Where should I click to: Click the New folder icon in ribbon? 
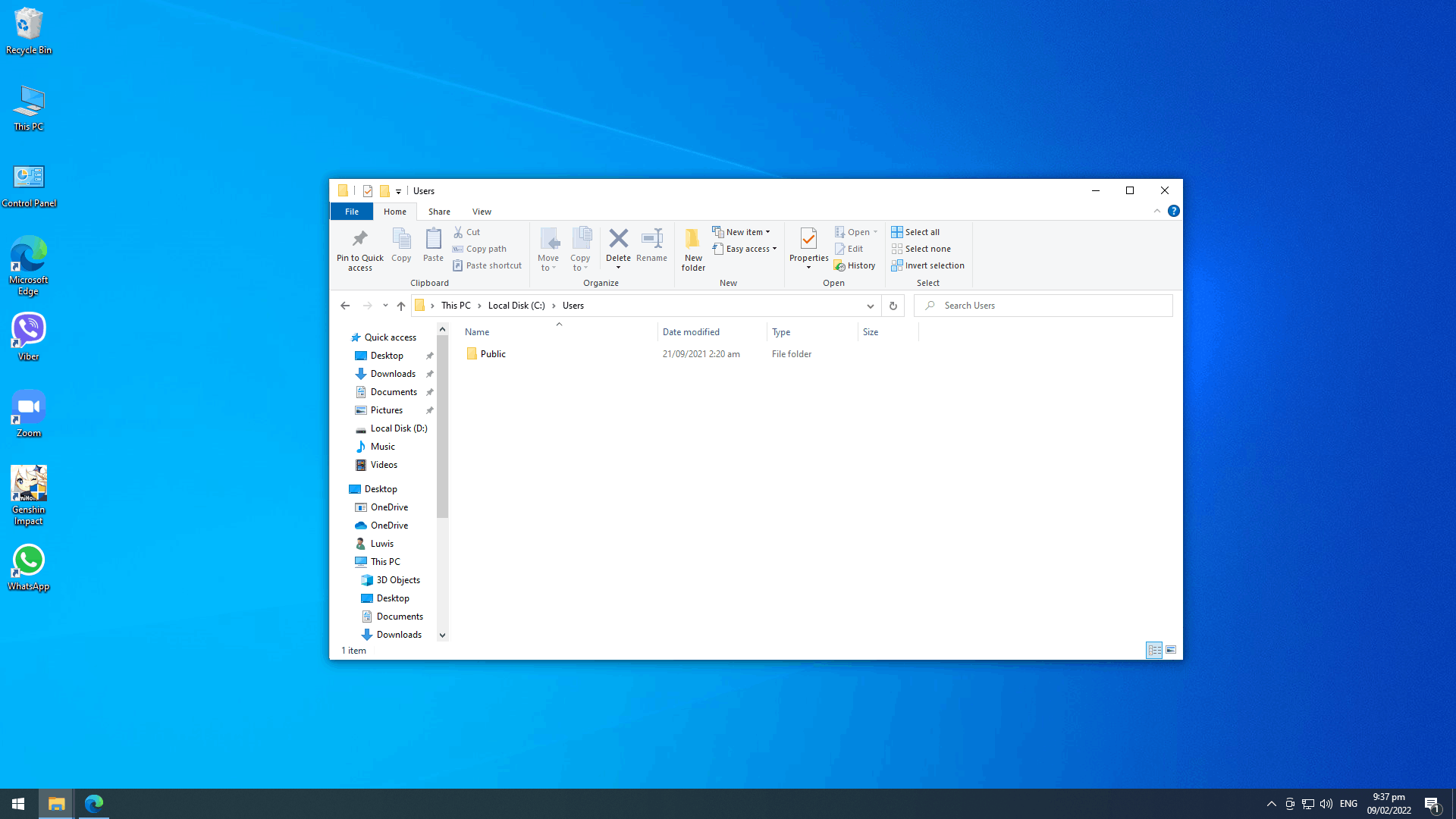coord(692,240)
